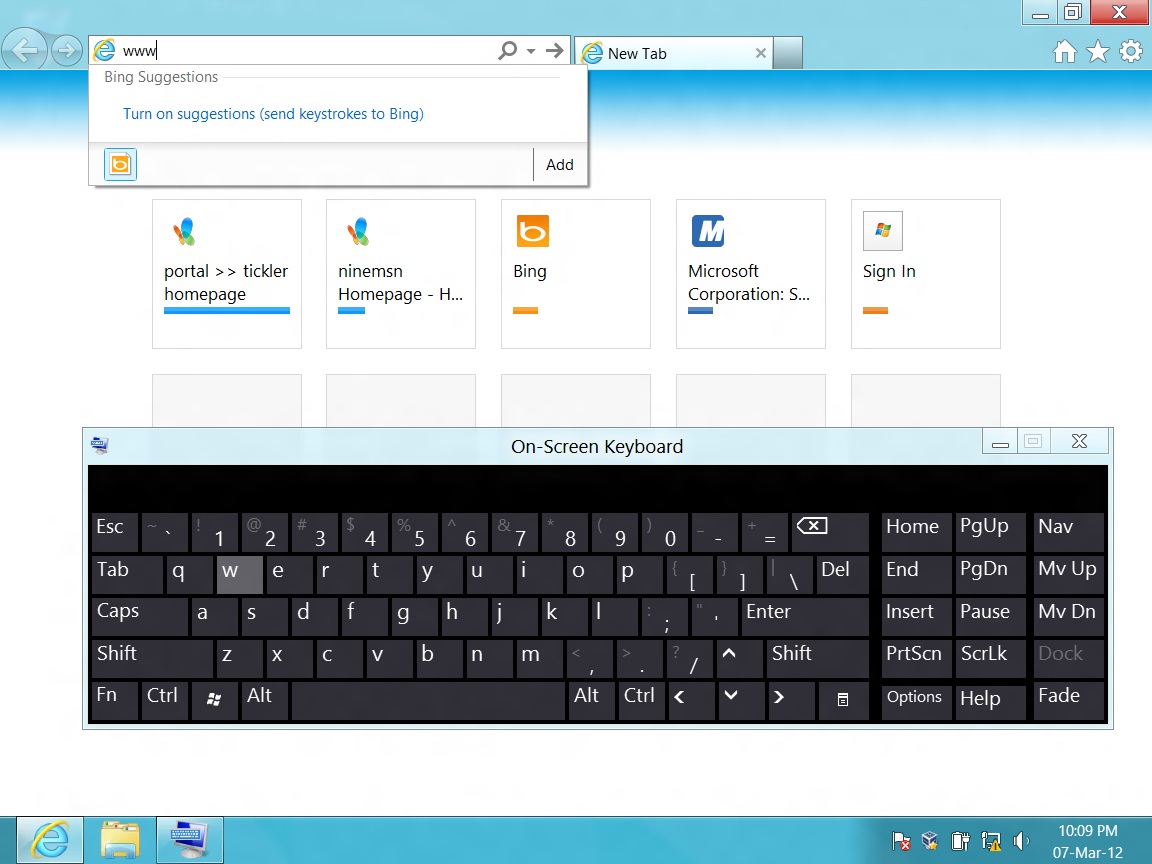Image resolution: width=1152 pixels, height=864 pixels.
Task: Open the Sign In site tile
Action: tap(926, 274)
